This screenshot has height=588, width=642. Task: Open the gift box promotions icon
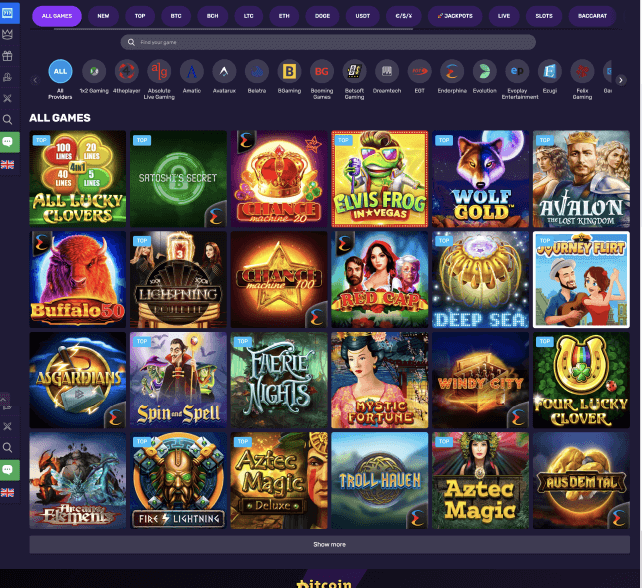click(x=7, y=56)
